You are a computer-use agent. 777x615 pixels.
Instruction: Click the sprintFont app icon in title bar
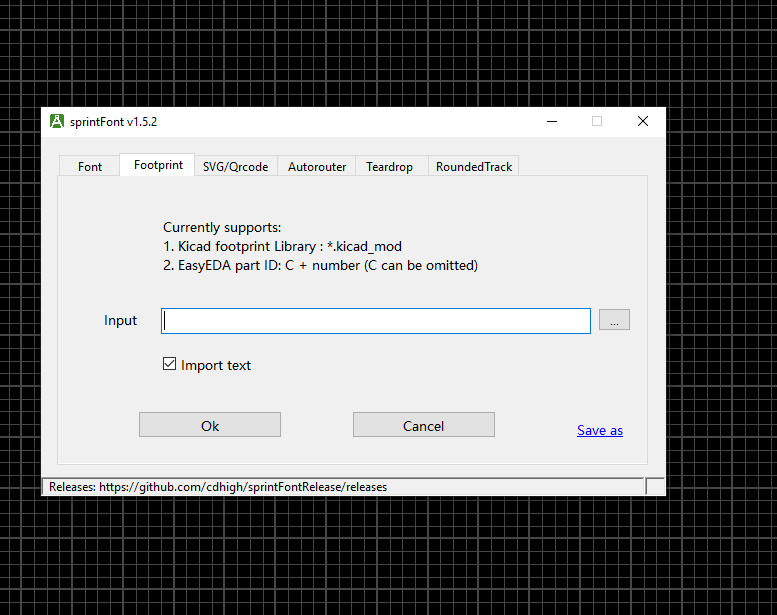pyautogui.click(x=57, y=121)
